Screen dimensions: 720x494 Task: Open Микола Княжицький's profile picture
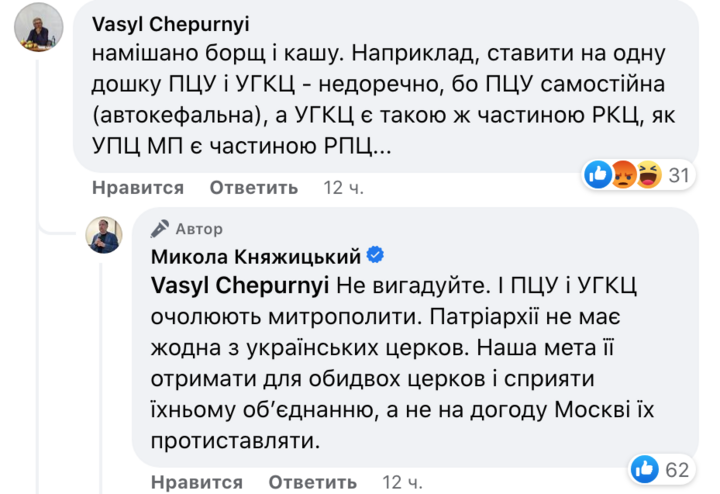(x=104, y=235)
